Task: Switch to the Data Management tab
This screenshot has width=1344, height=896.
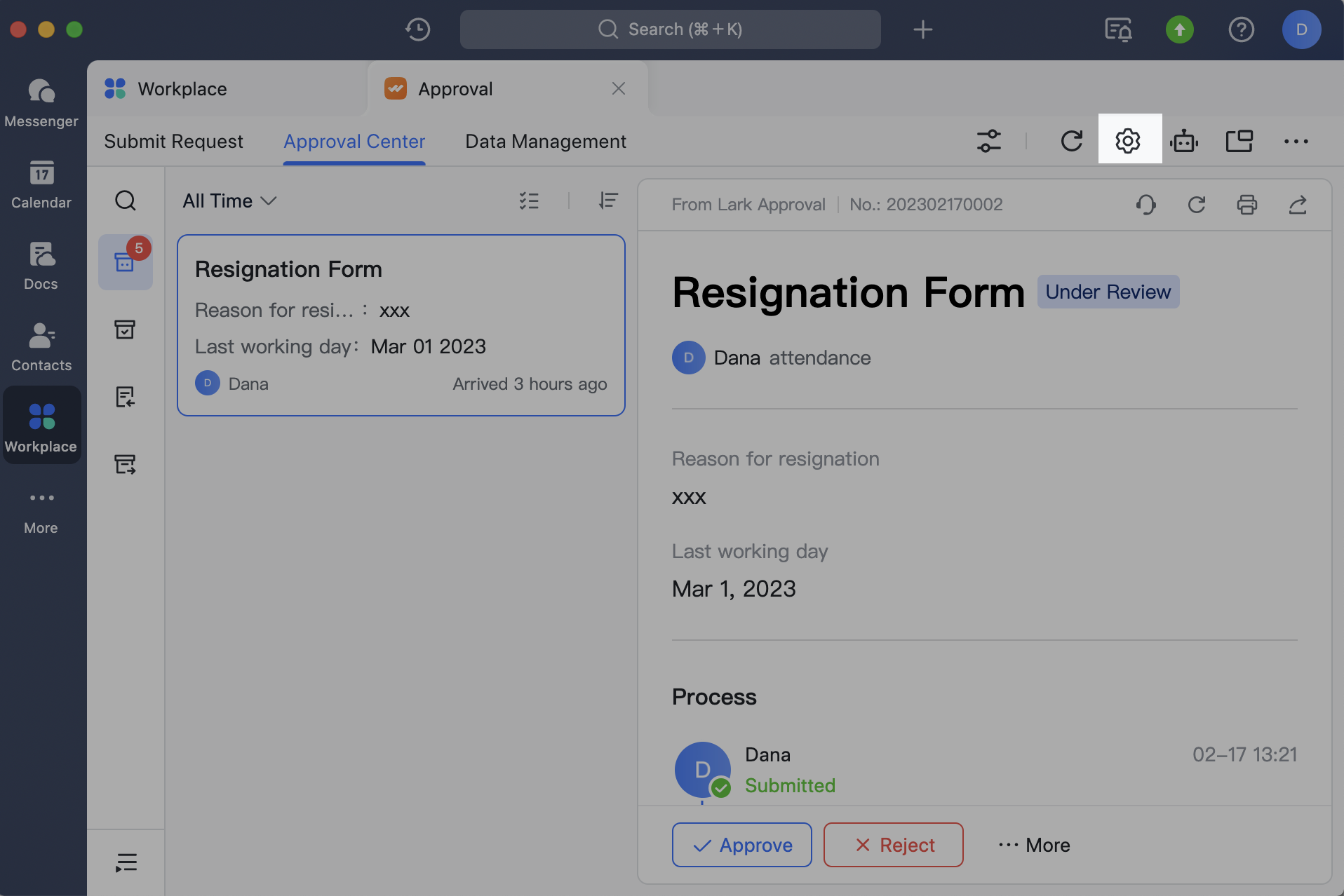Action: click(x=545, y=141)
